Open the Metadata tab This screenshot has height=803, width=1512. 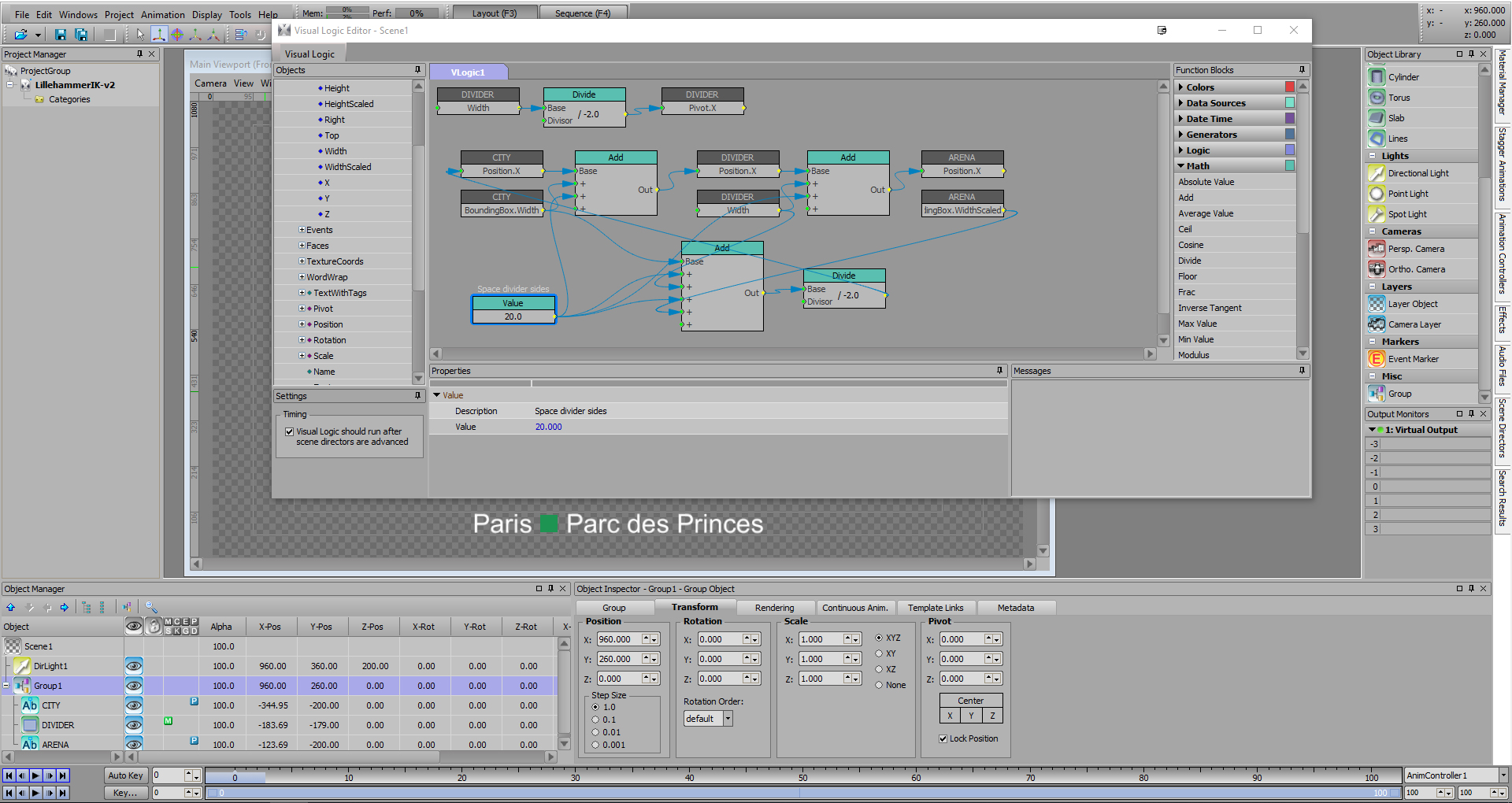[1016, 608]
